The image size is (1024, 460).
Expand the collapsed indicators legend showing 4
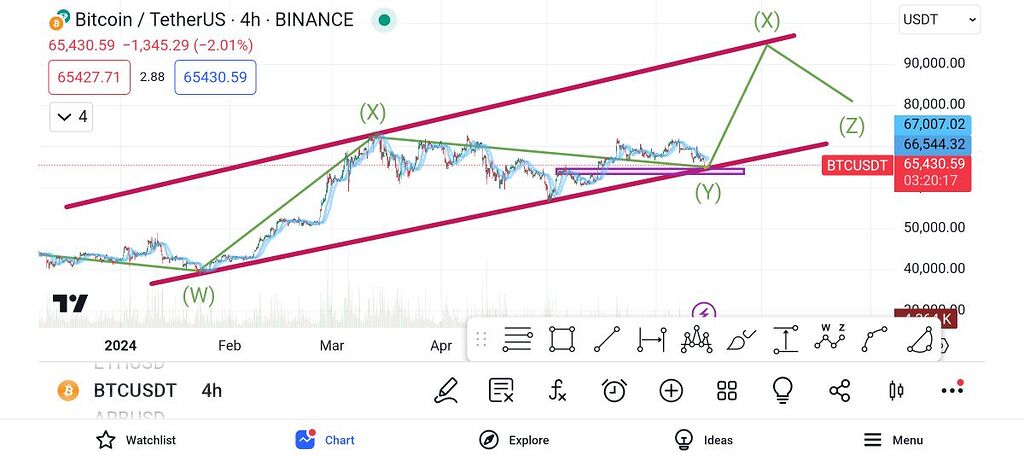click(73, 117)
